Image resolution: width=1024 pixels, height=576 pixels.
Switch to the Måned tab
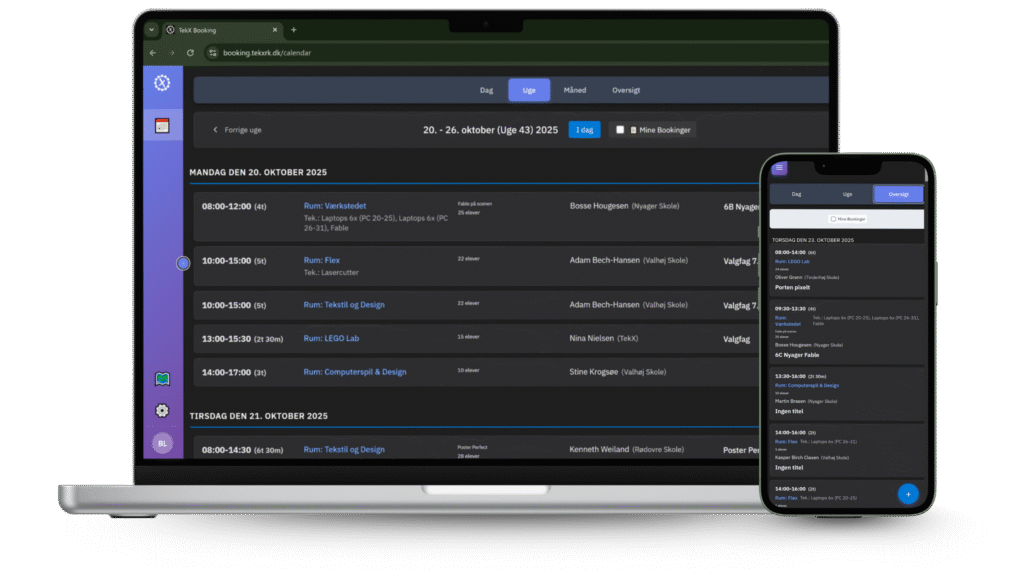click(x=575, y=89)
